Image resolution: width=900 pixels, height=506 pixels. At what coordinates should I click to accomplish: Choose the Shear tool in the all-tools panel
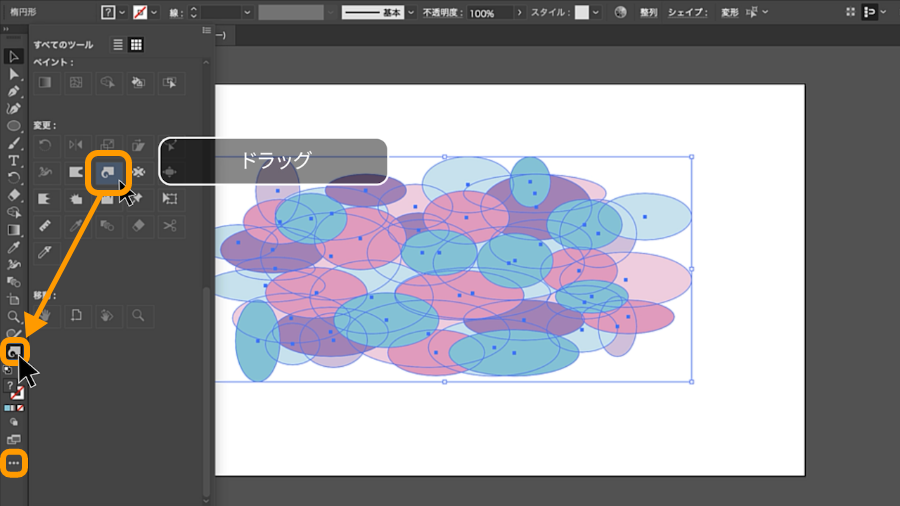point(138,145)
